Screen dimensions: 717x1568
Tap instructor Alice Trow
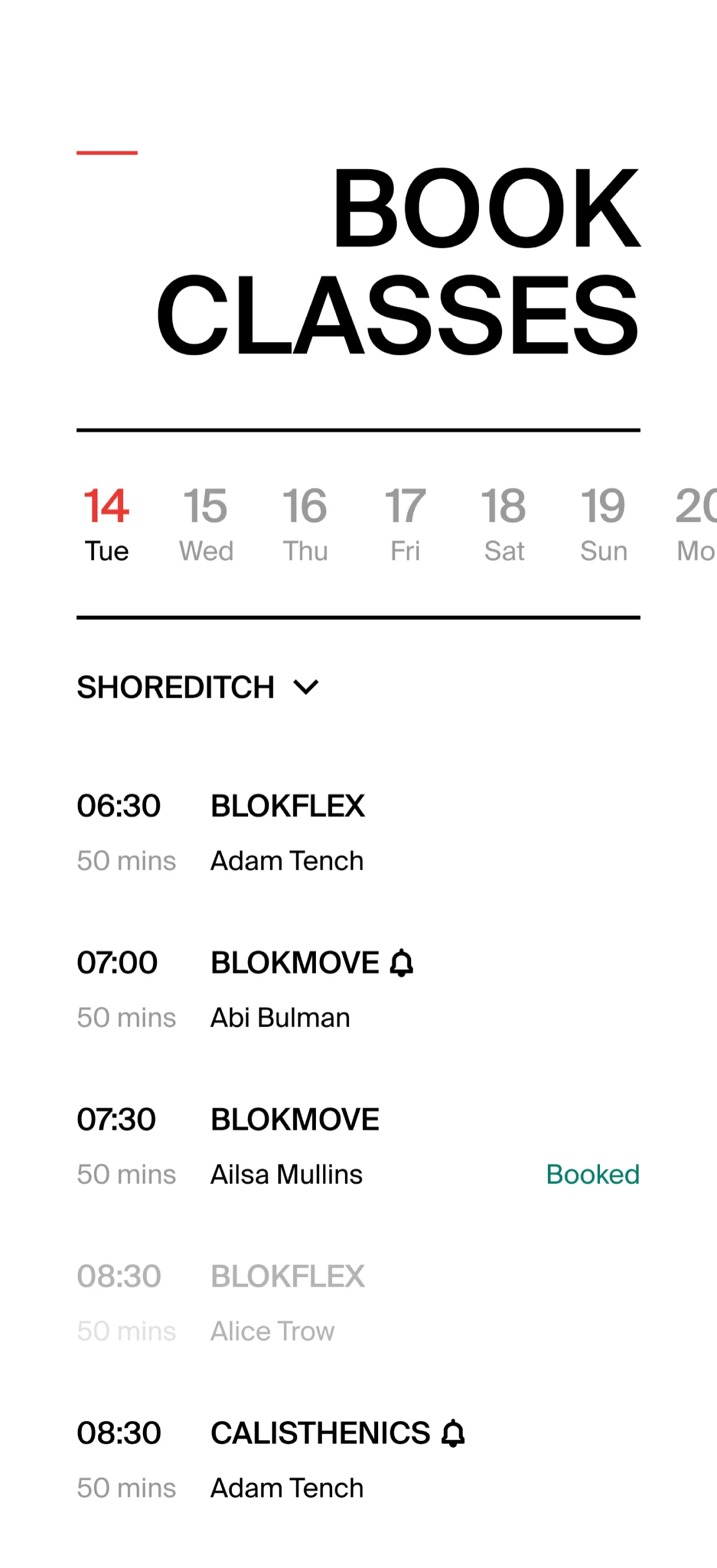[272, 1331]
